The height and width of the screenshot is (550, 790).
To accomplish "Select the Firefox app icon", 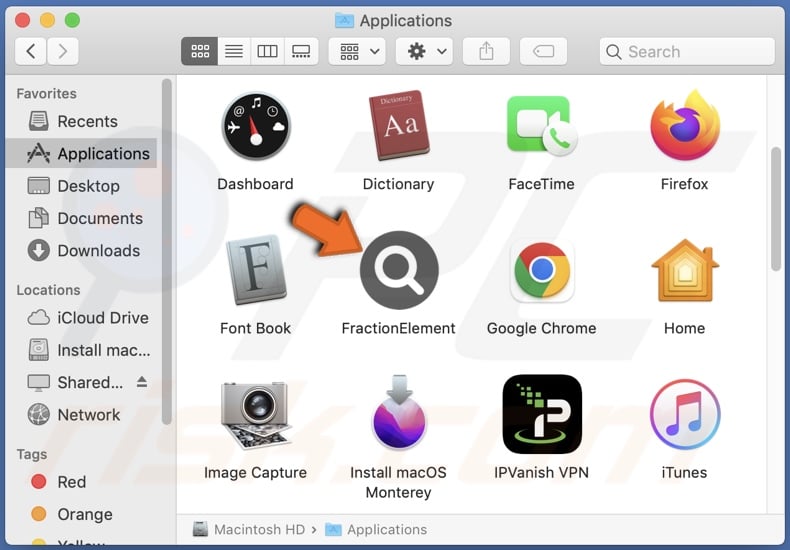I will (x=685, y=125).
